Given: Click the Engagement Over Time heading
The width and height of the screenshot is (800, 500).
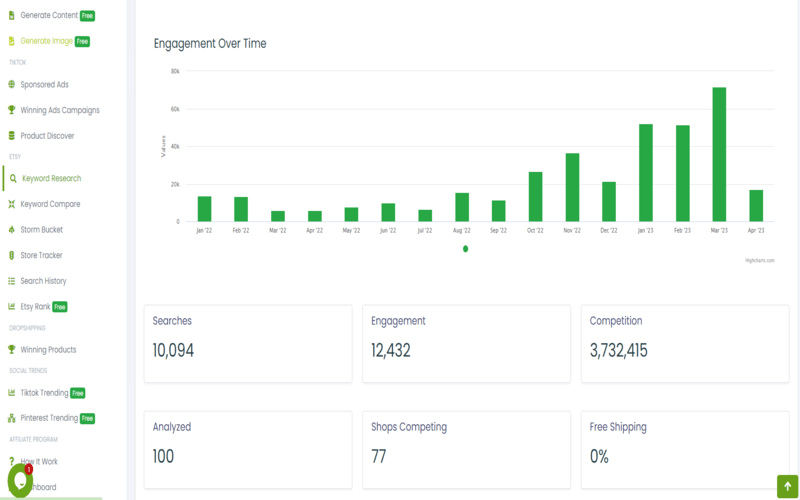Looking at the screenshot, I should point(210,44).
